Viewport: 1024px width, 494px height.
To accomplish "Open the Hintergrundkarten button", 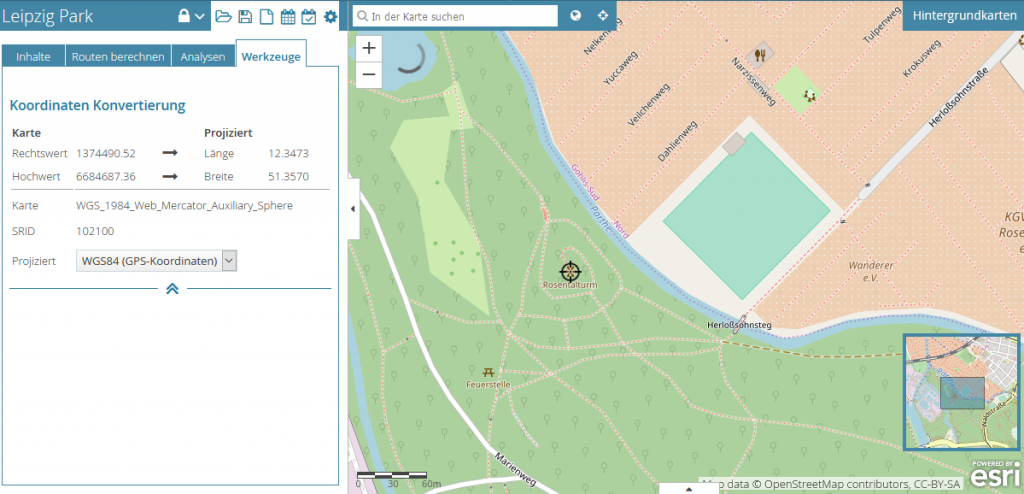I will 962,16.
